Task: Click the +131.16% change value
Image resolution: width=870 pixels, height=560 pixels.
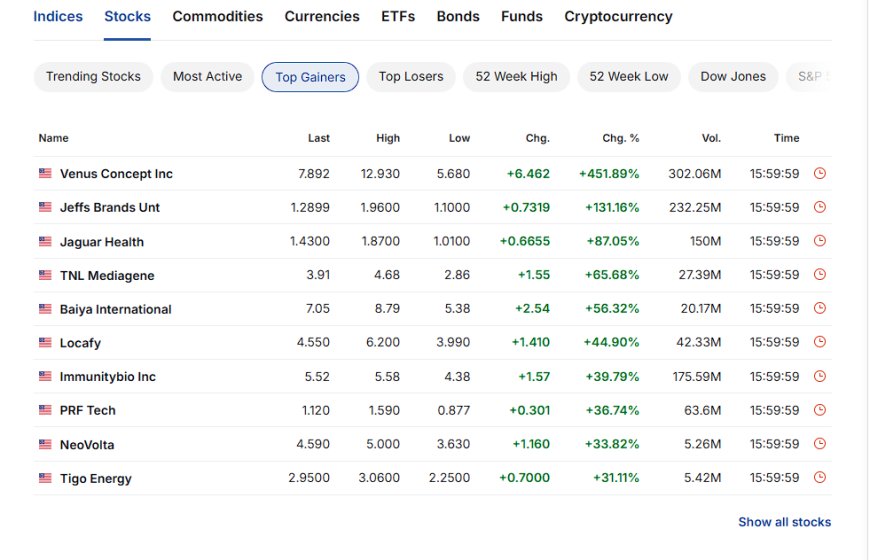Action: click(x=612, y=208)
